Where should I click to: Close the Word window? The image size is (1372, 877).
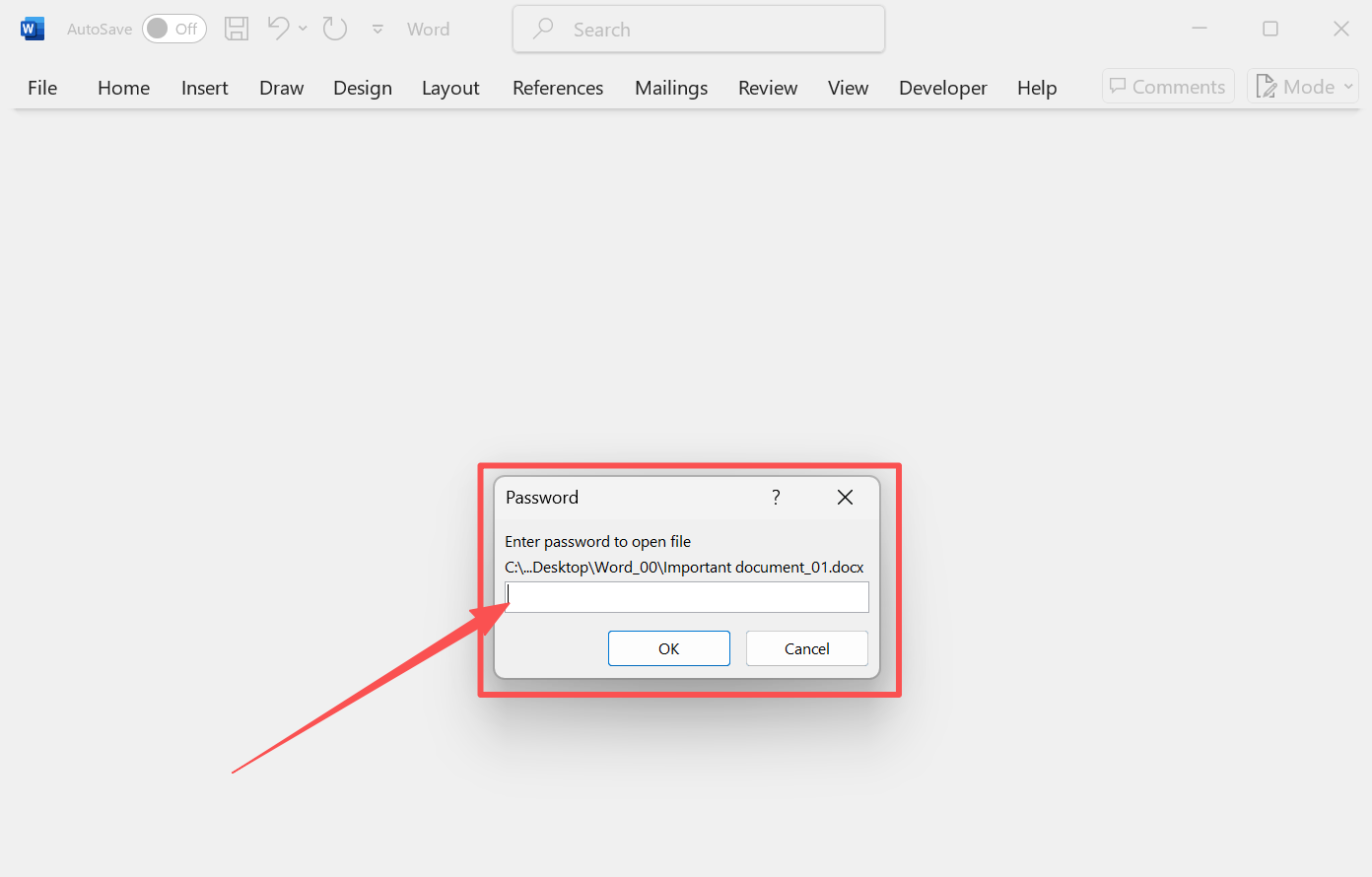[1341, 29]
